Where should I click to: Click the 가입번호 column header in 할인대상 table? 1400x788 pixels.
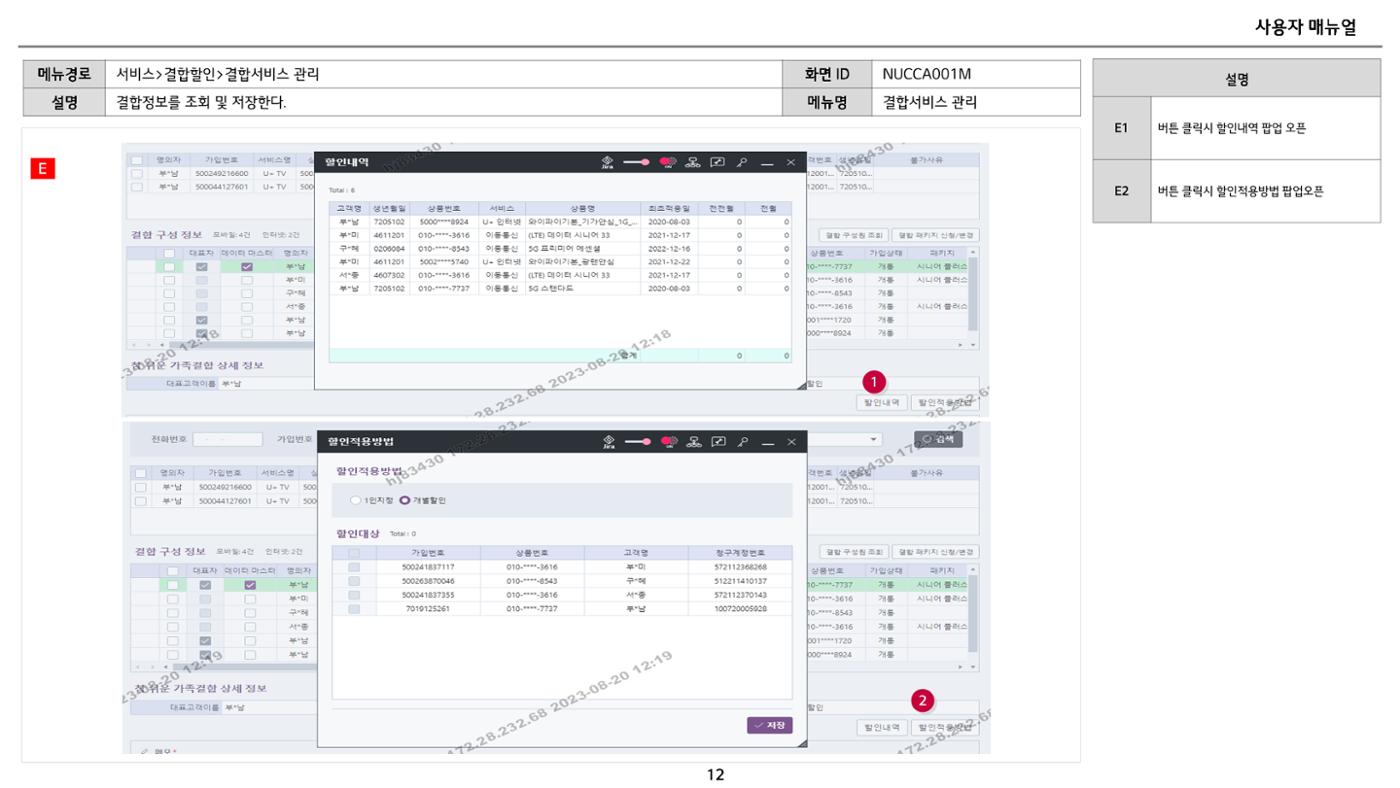(427, 552)
